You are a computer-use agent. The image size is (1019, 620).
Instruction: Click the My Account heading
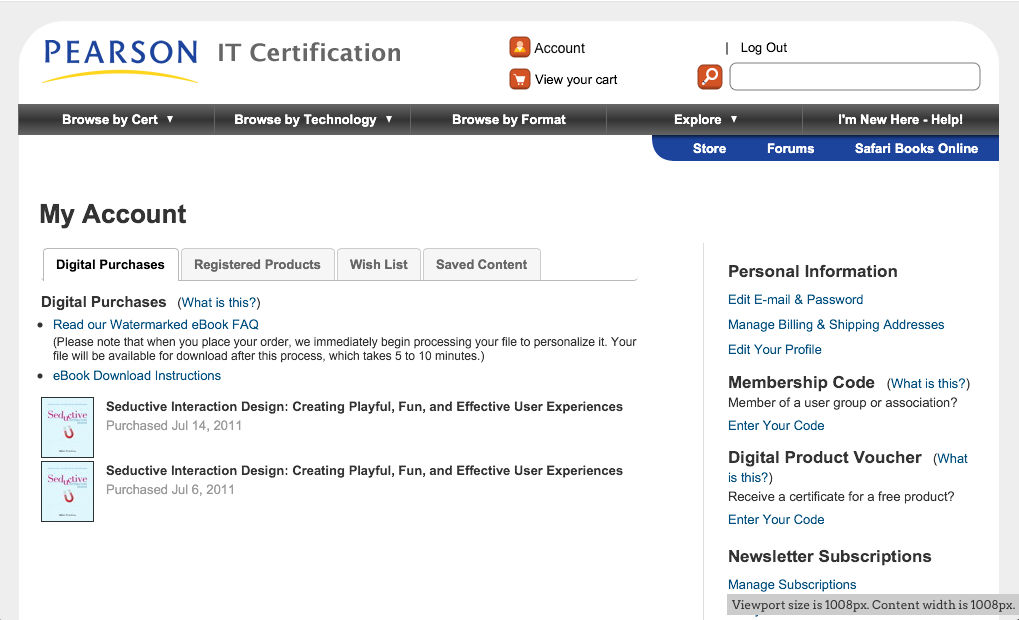(x=113, y=214)
